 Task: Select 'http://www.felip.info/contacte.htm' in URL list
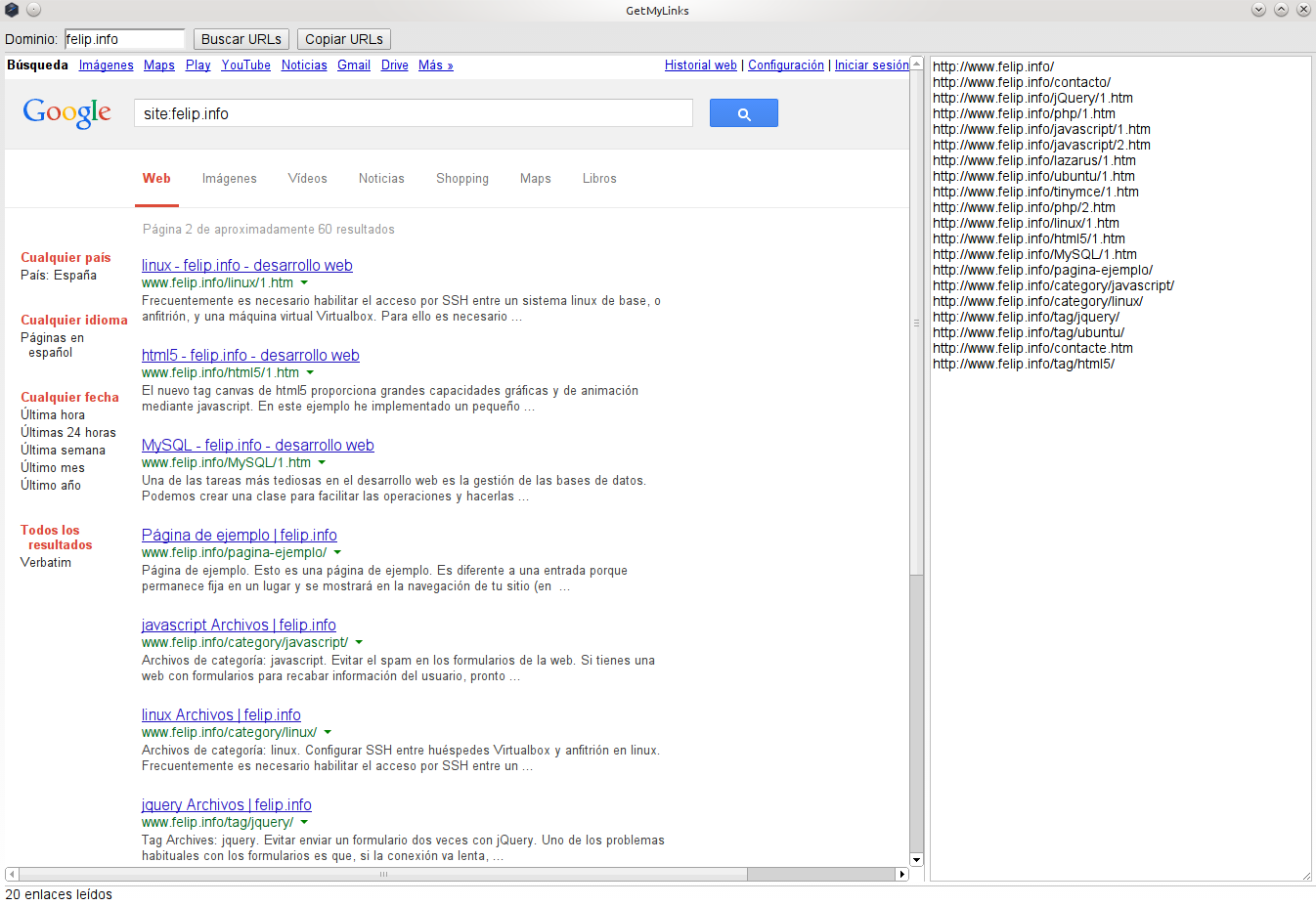pyautogui.click(x=1032, y=348)
